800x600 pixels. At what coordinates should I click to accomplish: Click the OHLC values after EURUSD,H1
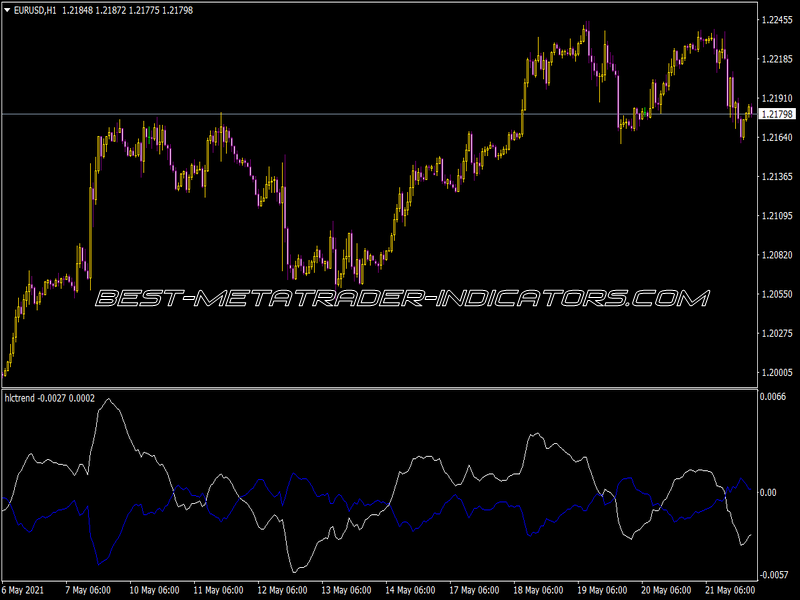coord(128,10)
